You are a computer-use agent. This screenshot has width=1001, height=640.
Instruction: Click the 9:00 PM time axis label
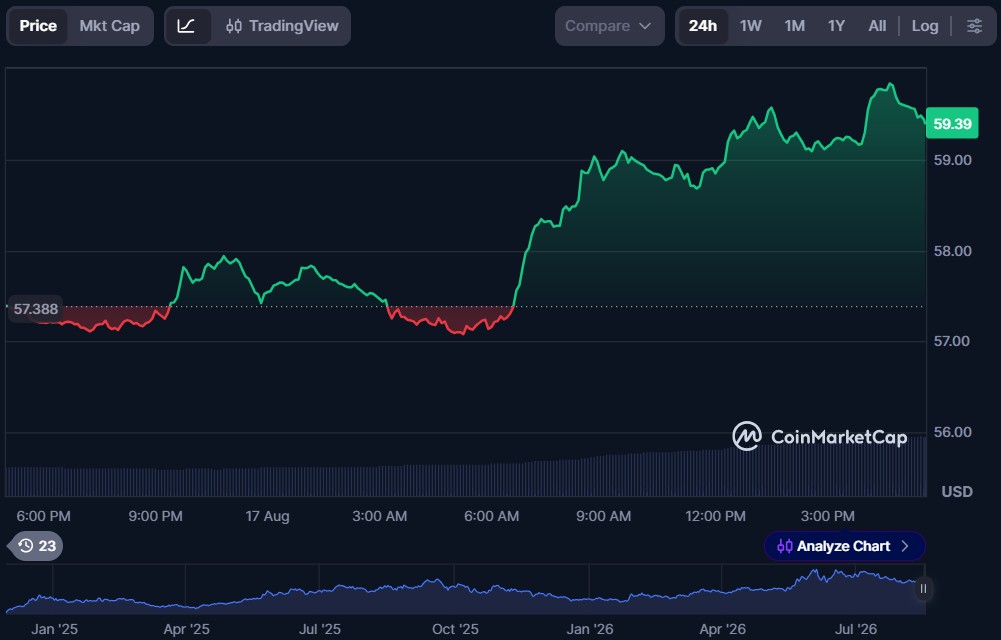click(155, 516)
